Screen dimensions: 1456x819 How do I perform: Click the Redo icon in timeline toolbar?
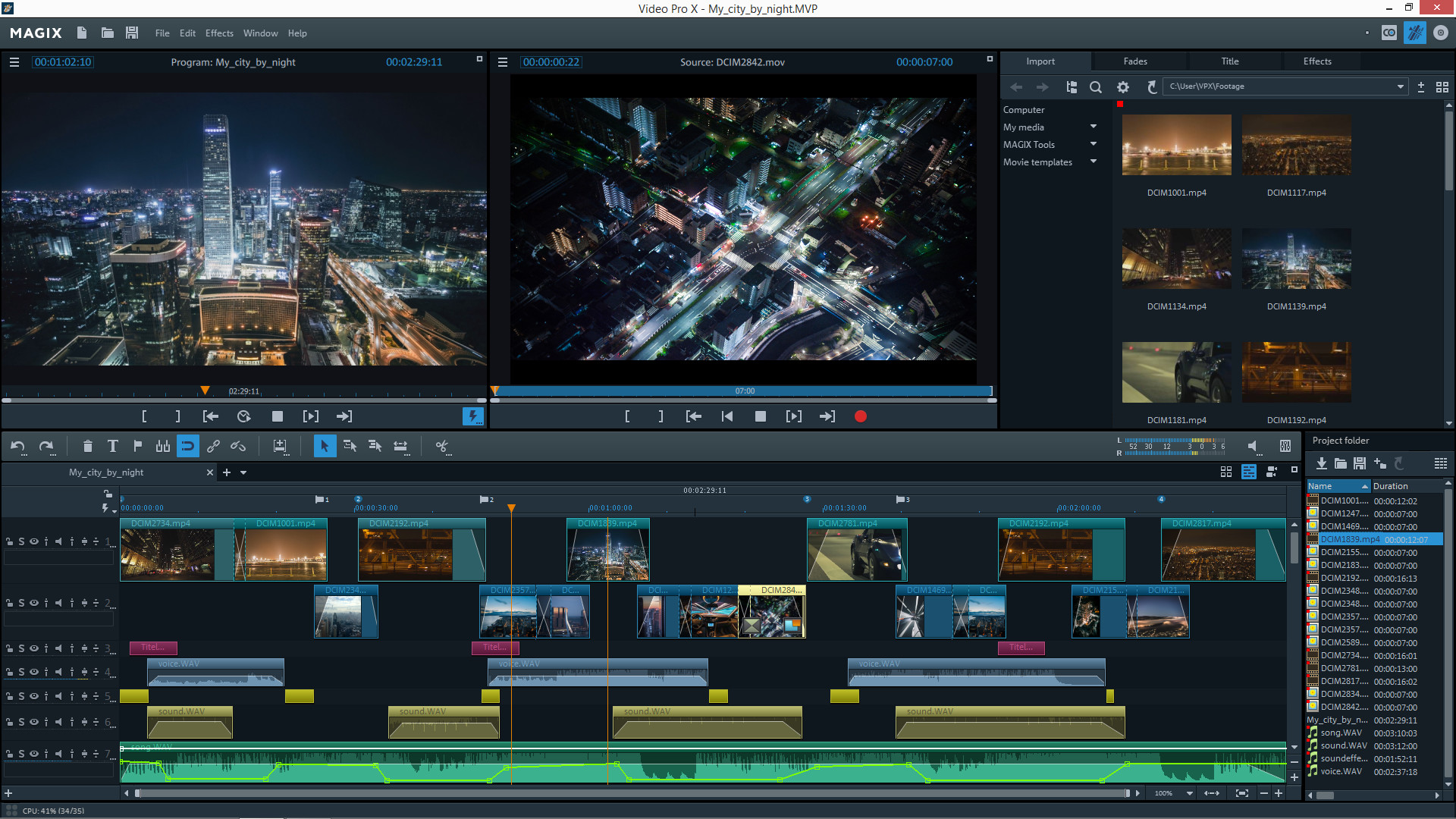click(45, 446)
